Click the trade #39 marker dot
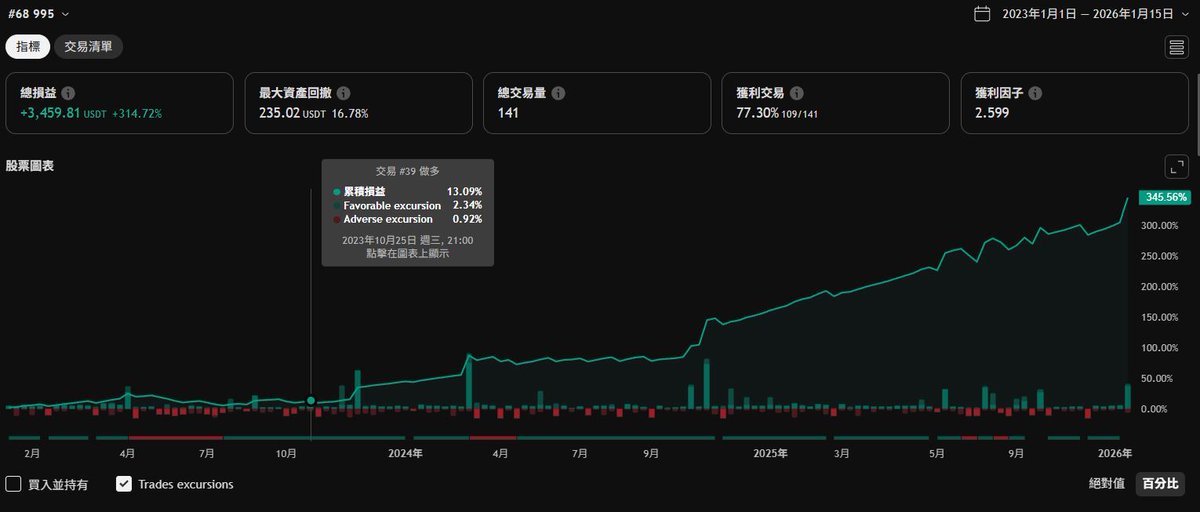This screenshot has width=1200, height=512. (x=311, y=400)
